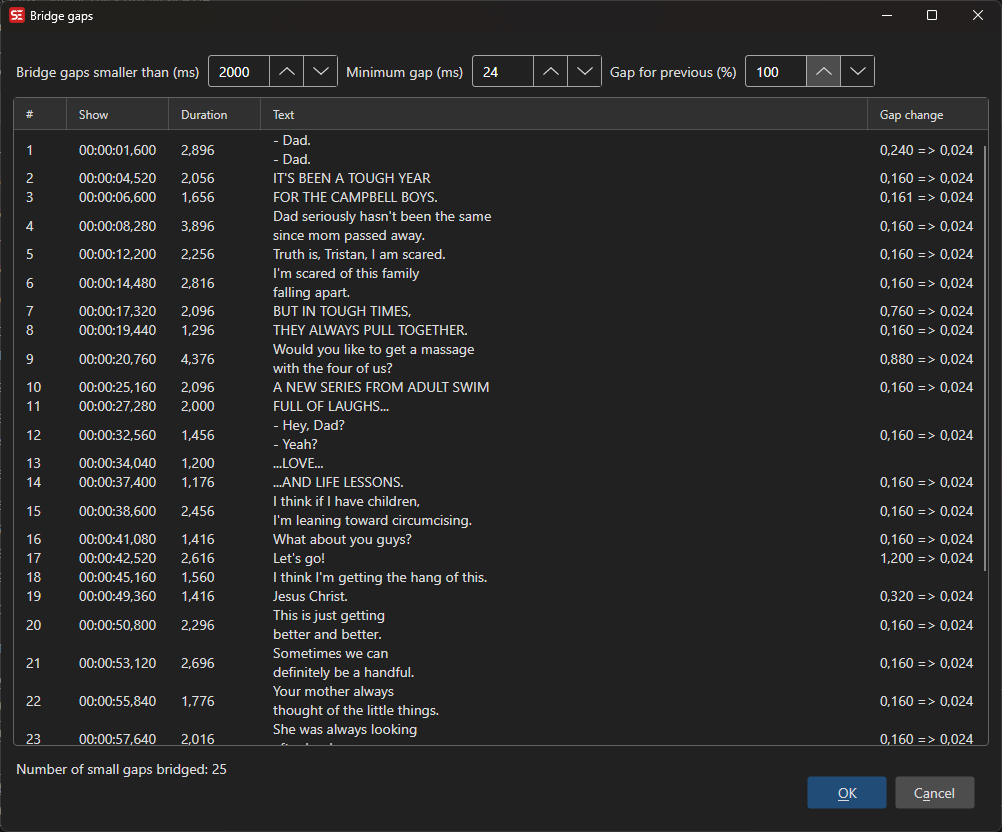
Task: Select the row with text 'Jesus Christ.'
Action: [x=310, y=596]
